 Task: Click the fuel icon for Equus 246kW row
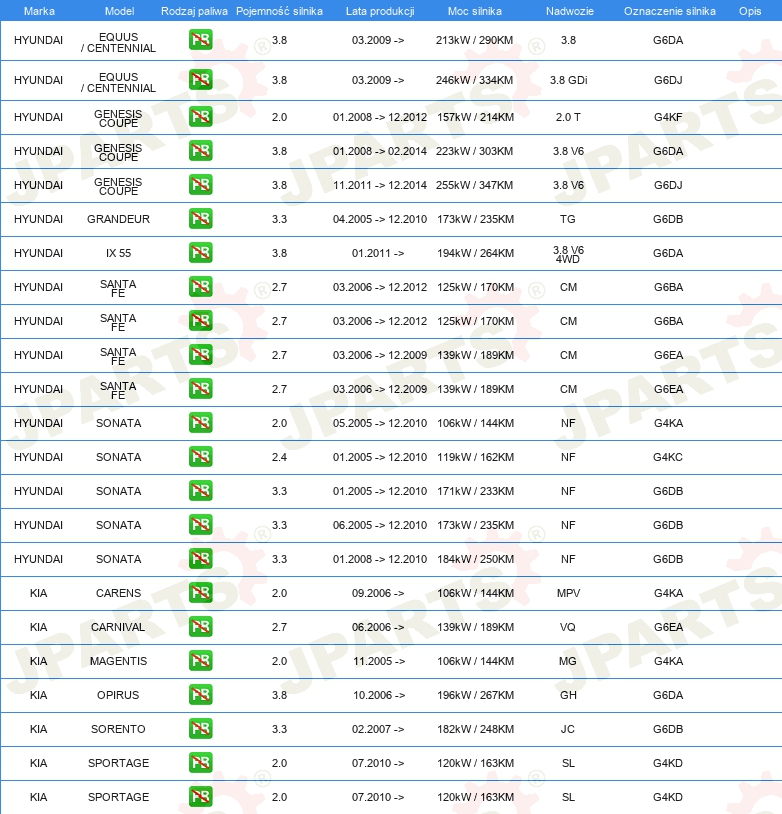pyautogui.click(x=200, y=80)
